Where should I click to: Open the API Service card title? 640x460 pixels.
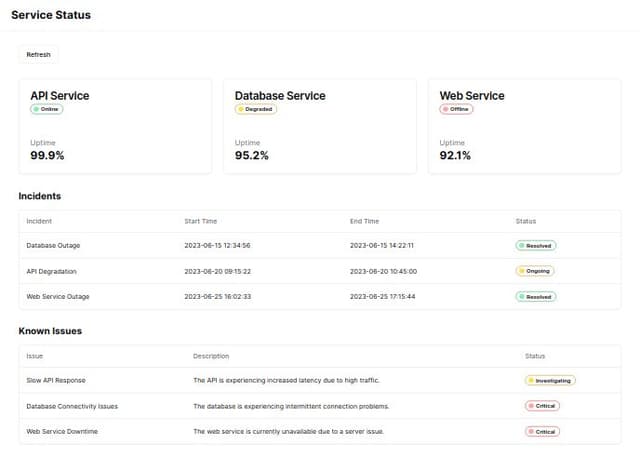(x=60, y=96)
